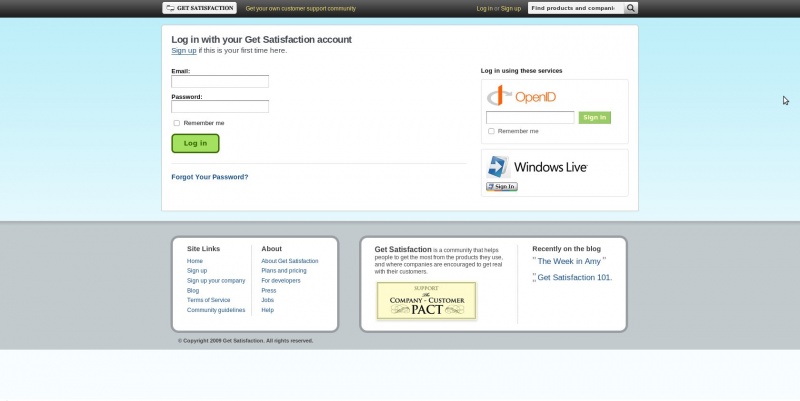Open the Forgot Your Password? link
This screenshot has height=401, width=800.
210,177
